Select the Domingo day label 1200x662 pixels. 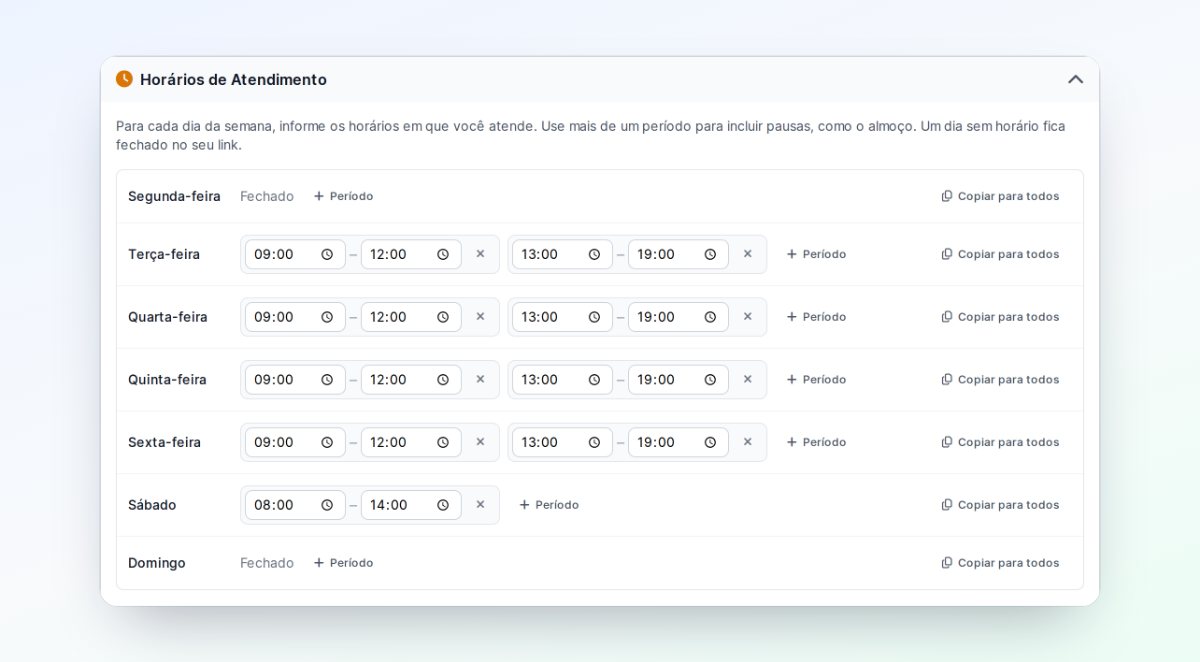click(x=157, y=563)
